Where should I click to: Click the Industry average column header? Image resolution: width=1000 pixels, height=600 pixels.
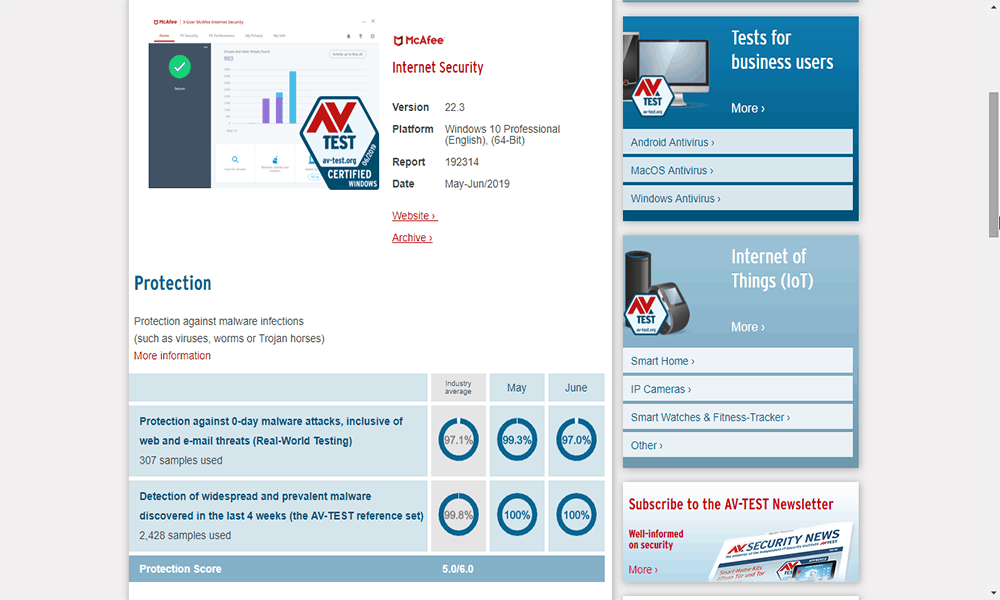pos(458,388)
